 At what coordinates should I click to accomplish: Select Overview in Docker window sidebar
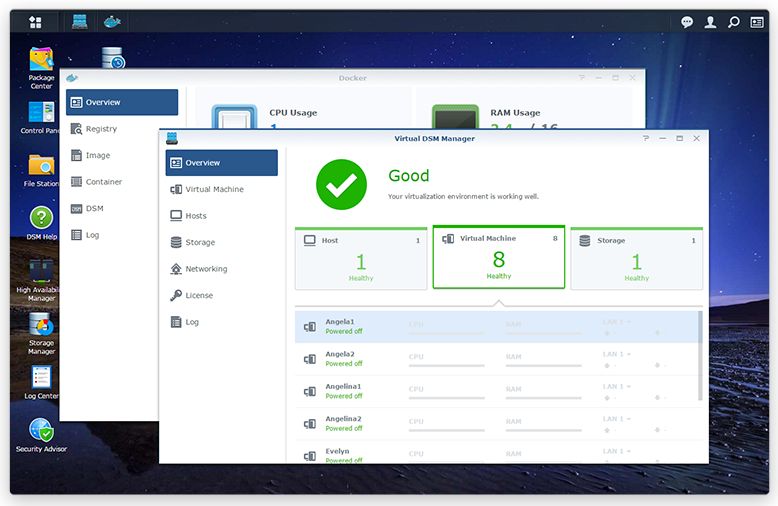(x=122, y=102)
